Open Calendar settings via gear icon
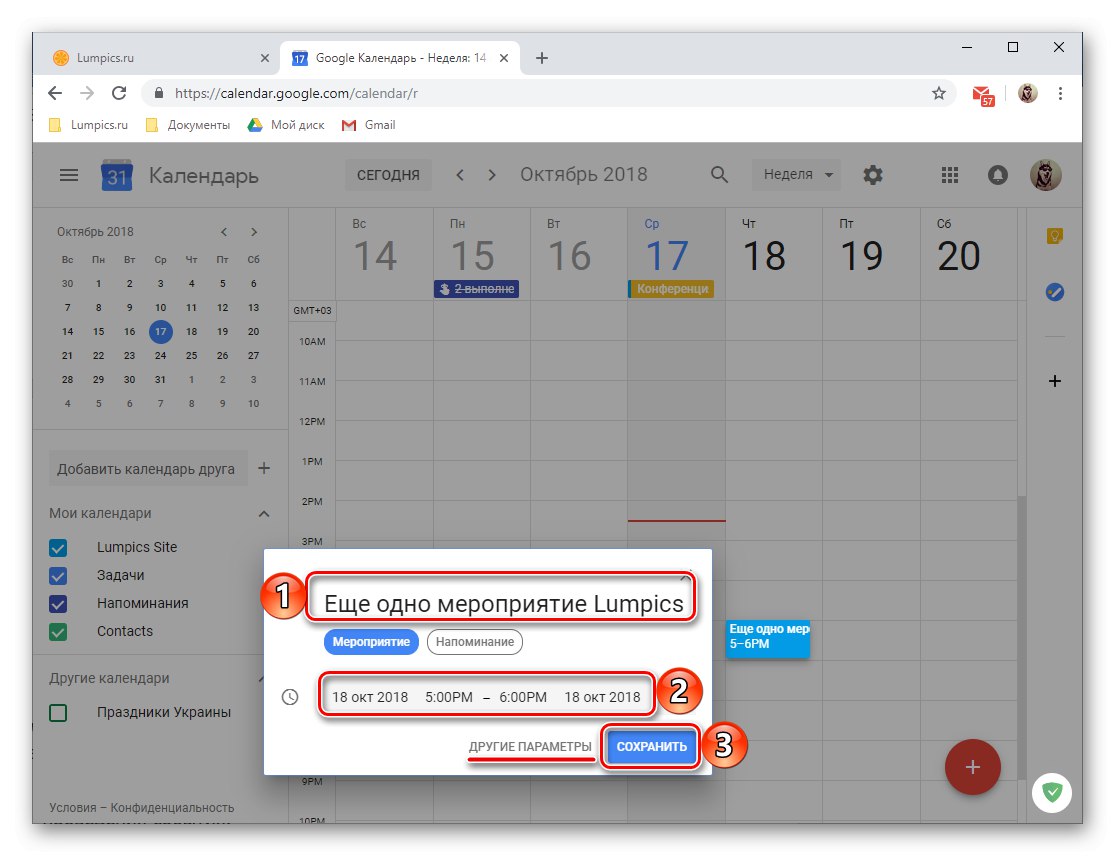This screenshot has height=856, width=1115. point(872,175)
